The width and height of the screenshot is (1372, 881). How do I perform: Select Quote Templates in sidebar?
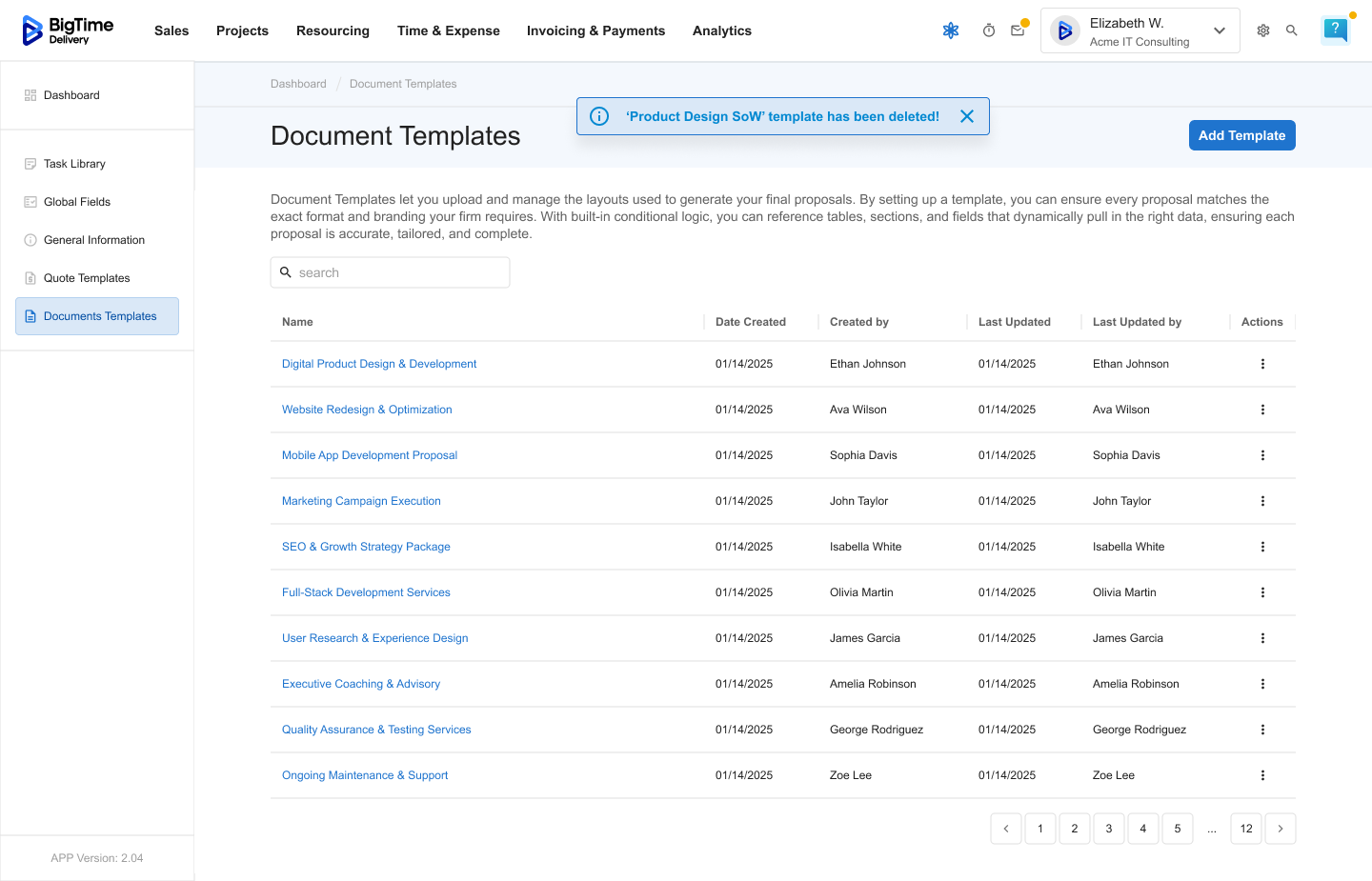87,278
